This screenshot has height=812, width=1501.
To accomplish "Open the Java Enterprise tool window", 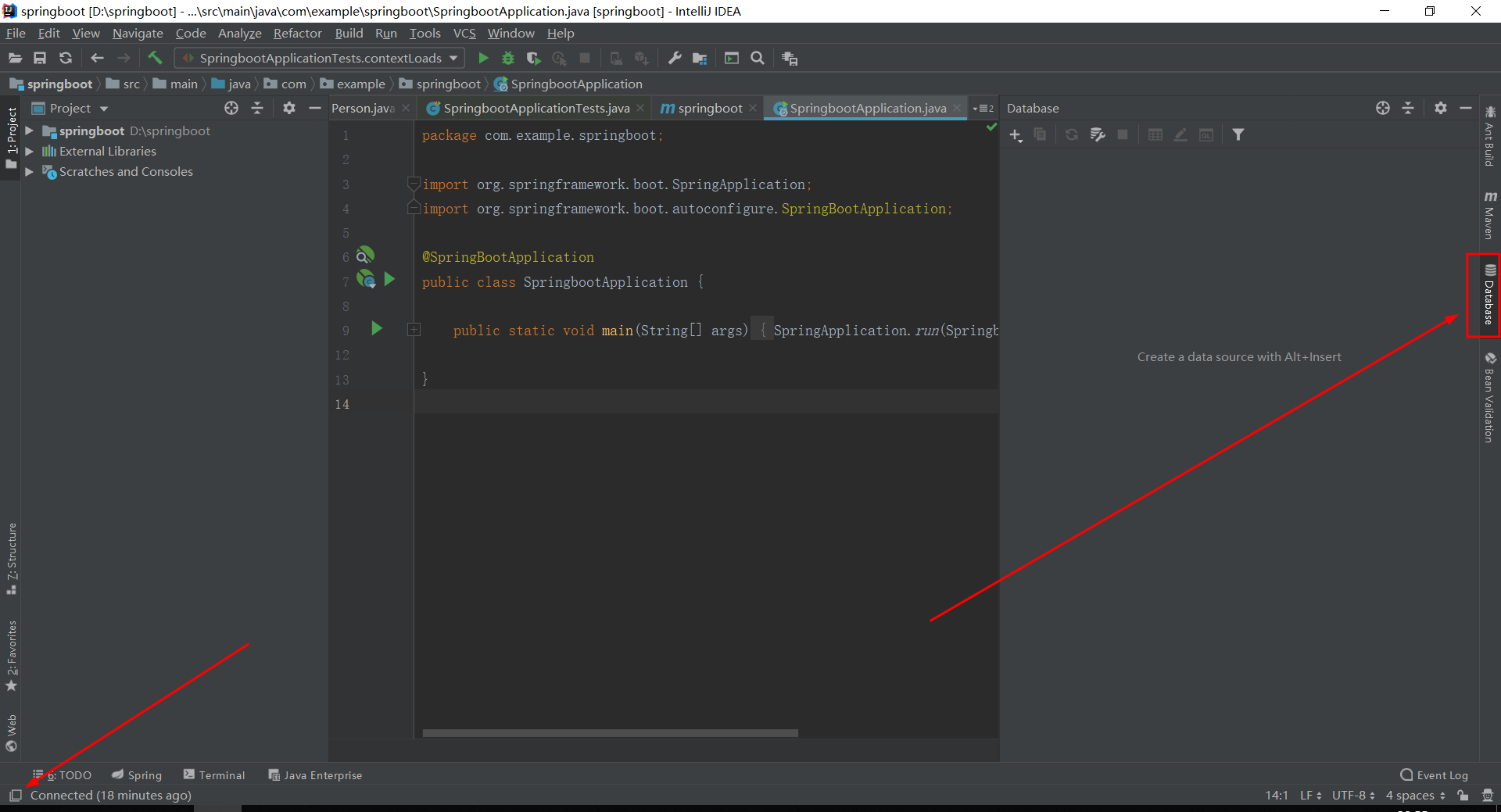I will pyautogui.click(x=315, y=775).
